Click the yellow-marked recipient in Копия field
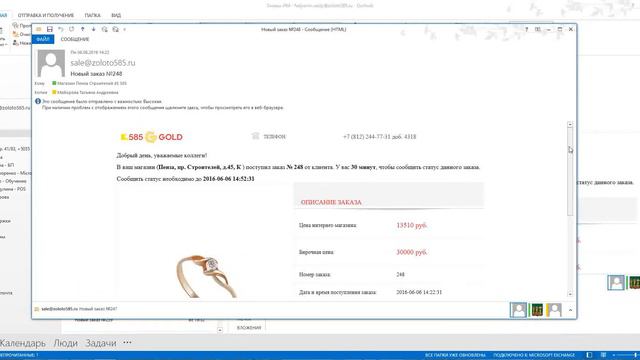The height and width of the screenshot is (360, 640). [85, 92]
